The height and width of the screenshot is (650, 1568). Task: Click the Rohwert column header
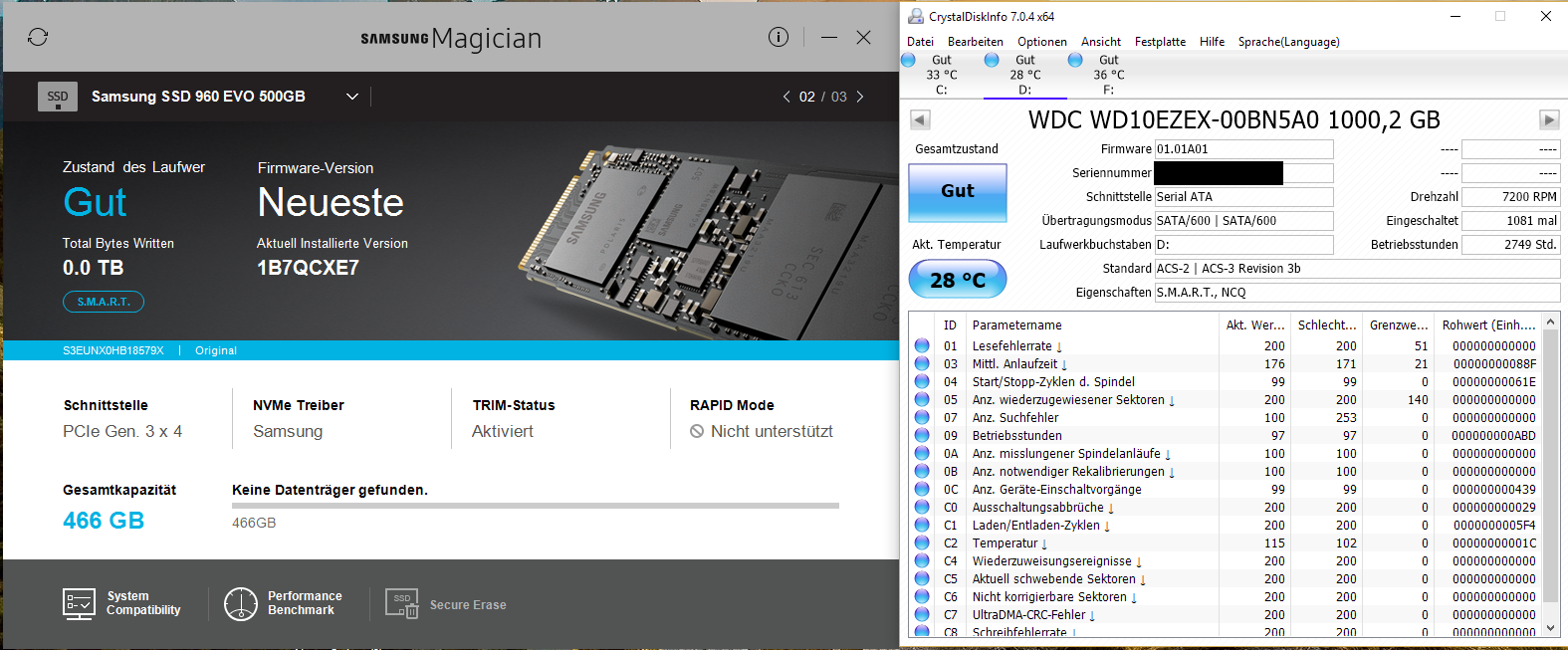1488,325
